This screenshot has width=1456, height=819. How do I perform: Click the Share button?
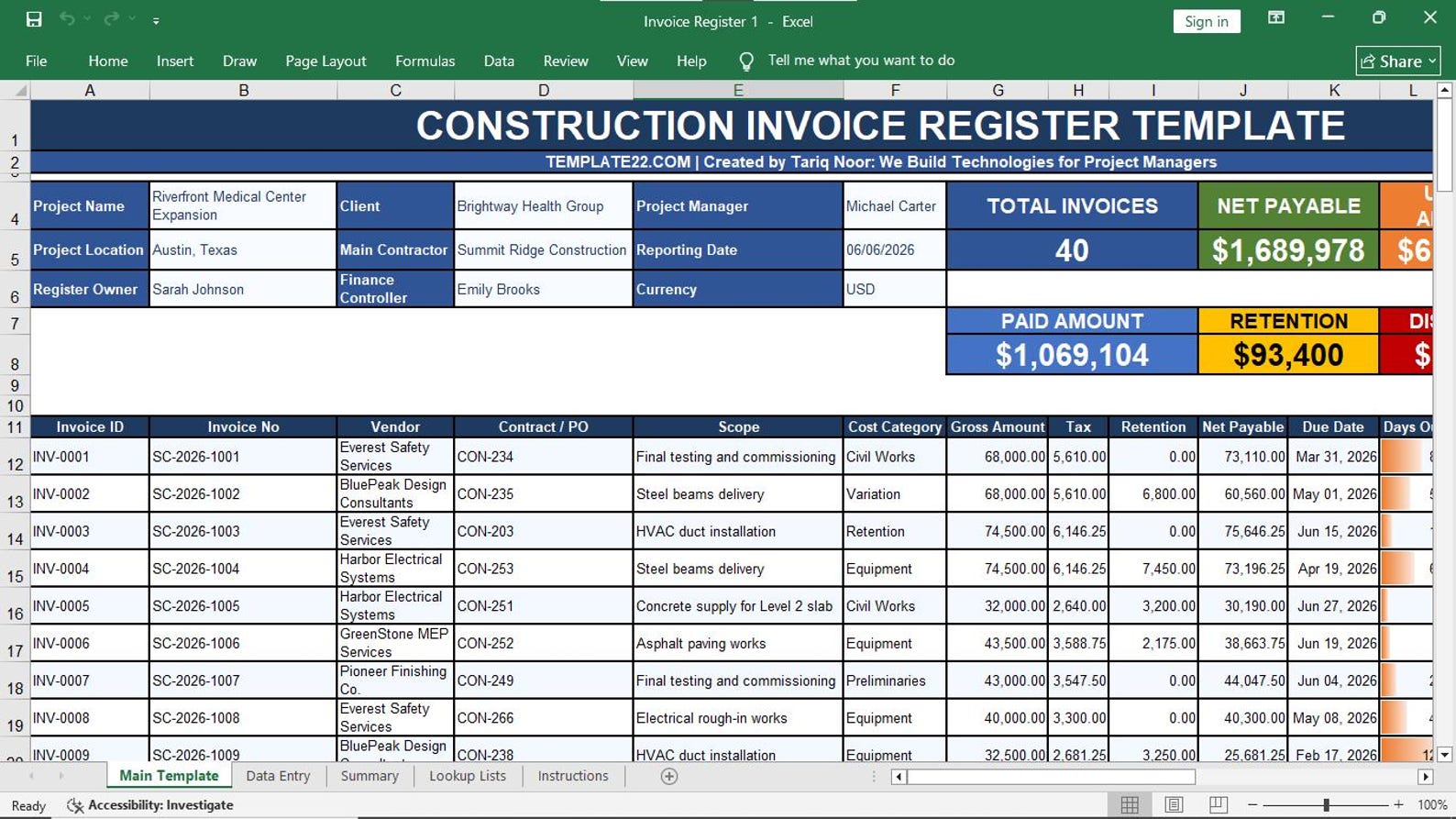tap(1398, 61)
